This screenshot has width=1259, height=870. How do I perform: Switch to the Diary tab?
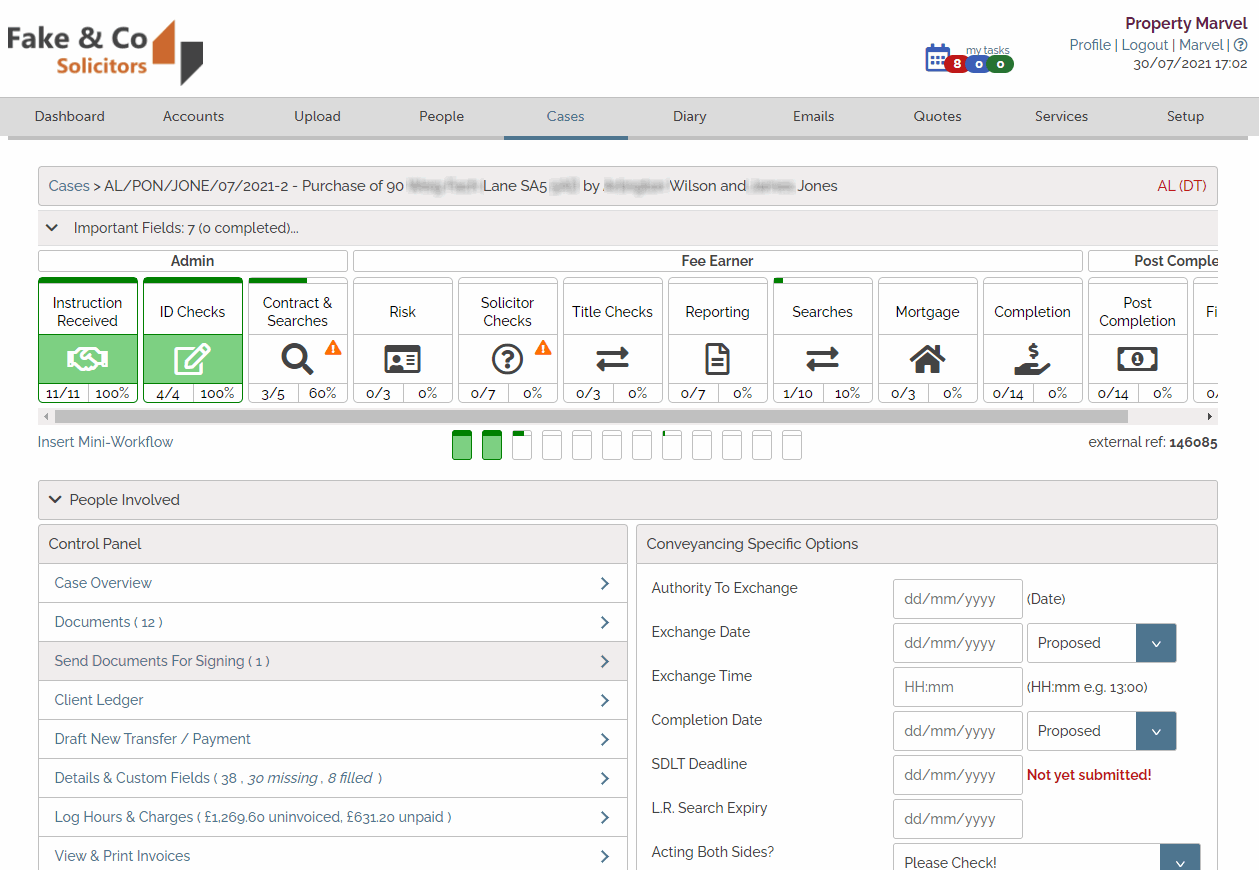[689, 116]
